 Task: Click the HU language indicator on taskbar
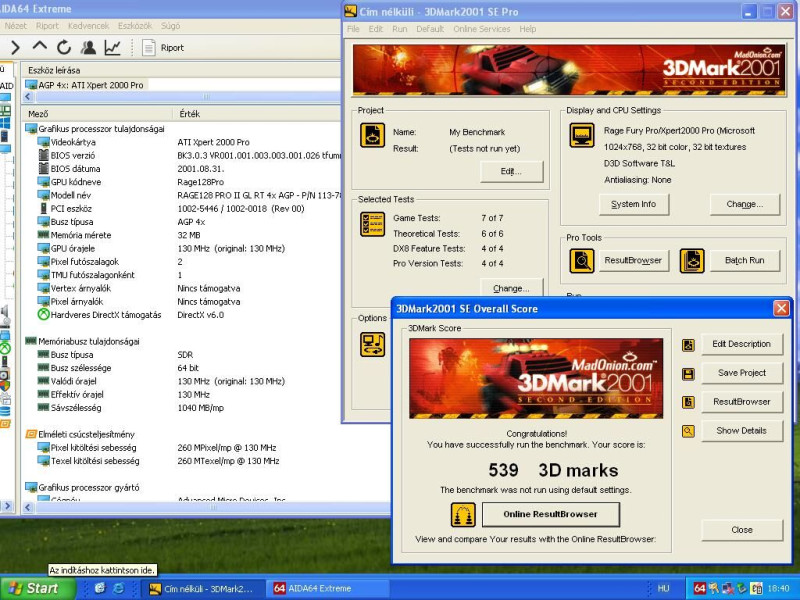pos(663,589)
